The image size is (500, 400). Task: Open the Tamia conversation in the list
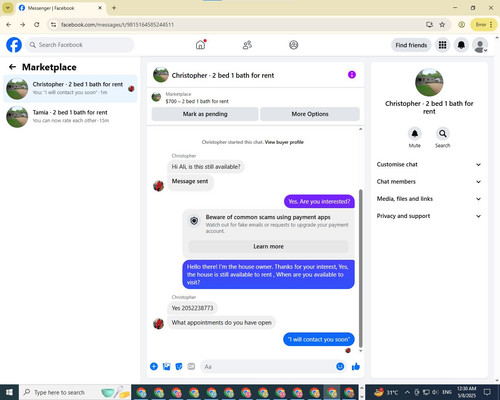pyautogui.click(x=70, y=117)
